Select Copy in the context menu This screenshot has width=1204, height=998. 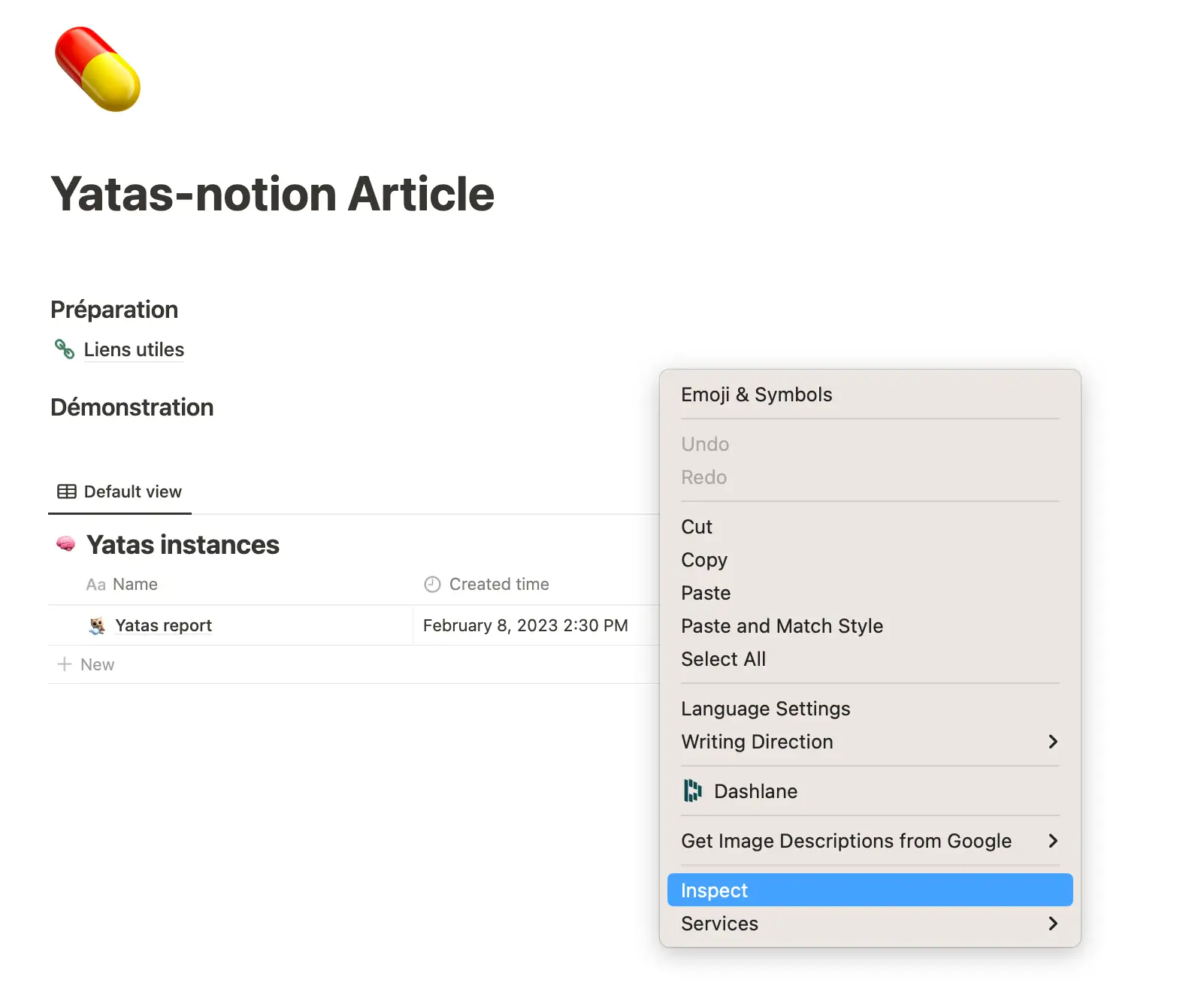[870, 560]
